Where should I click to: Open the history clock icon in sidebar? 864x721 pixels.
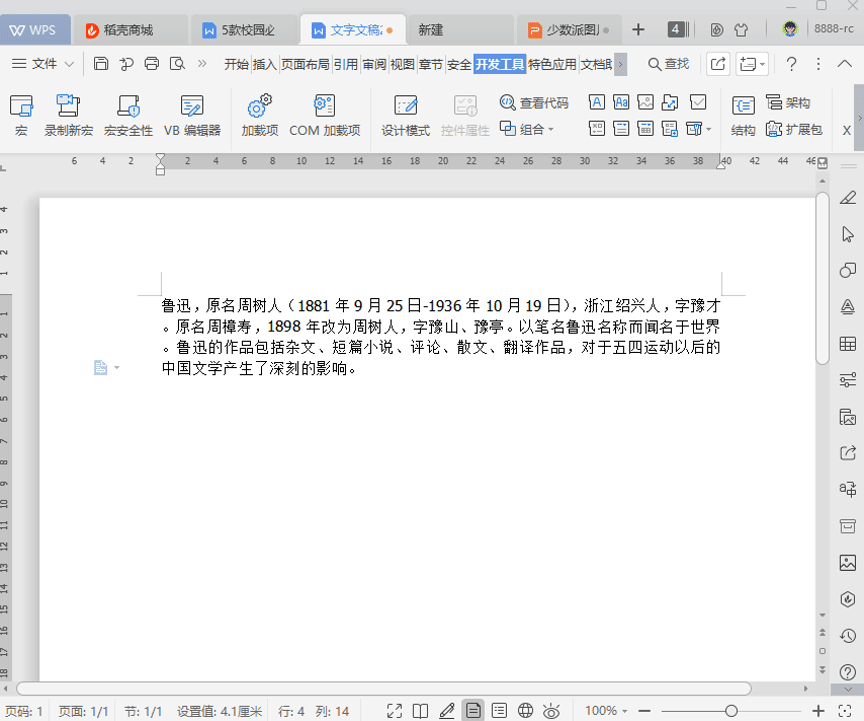coord(847,636)
